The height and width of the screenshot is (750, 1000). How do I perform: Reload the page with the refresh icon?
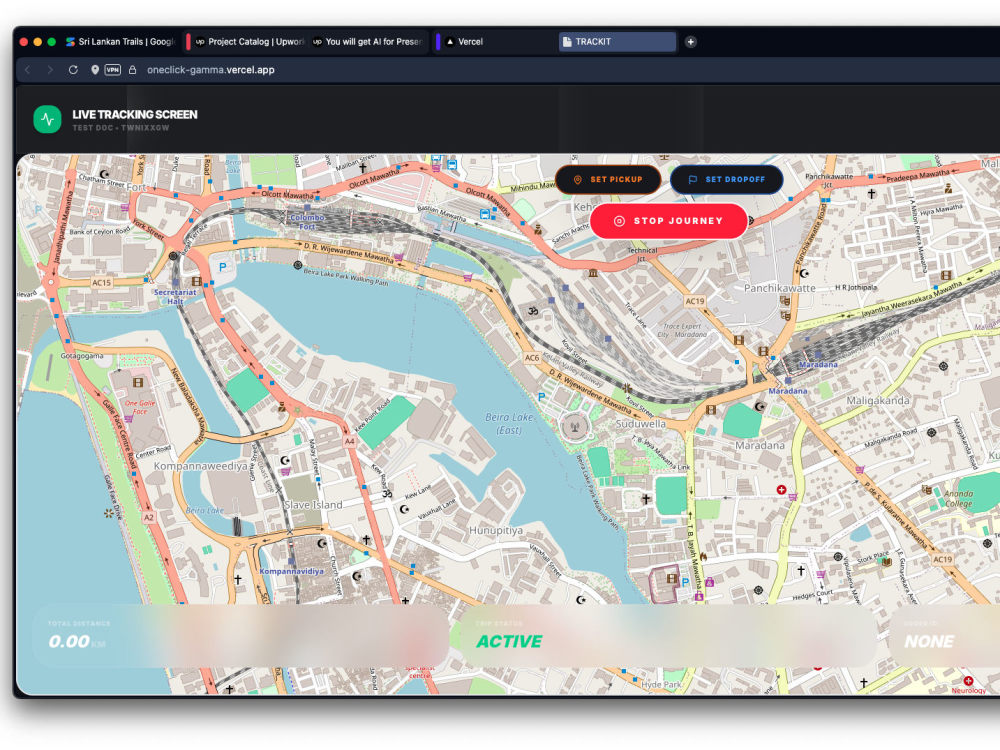pos(73,70)
